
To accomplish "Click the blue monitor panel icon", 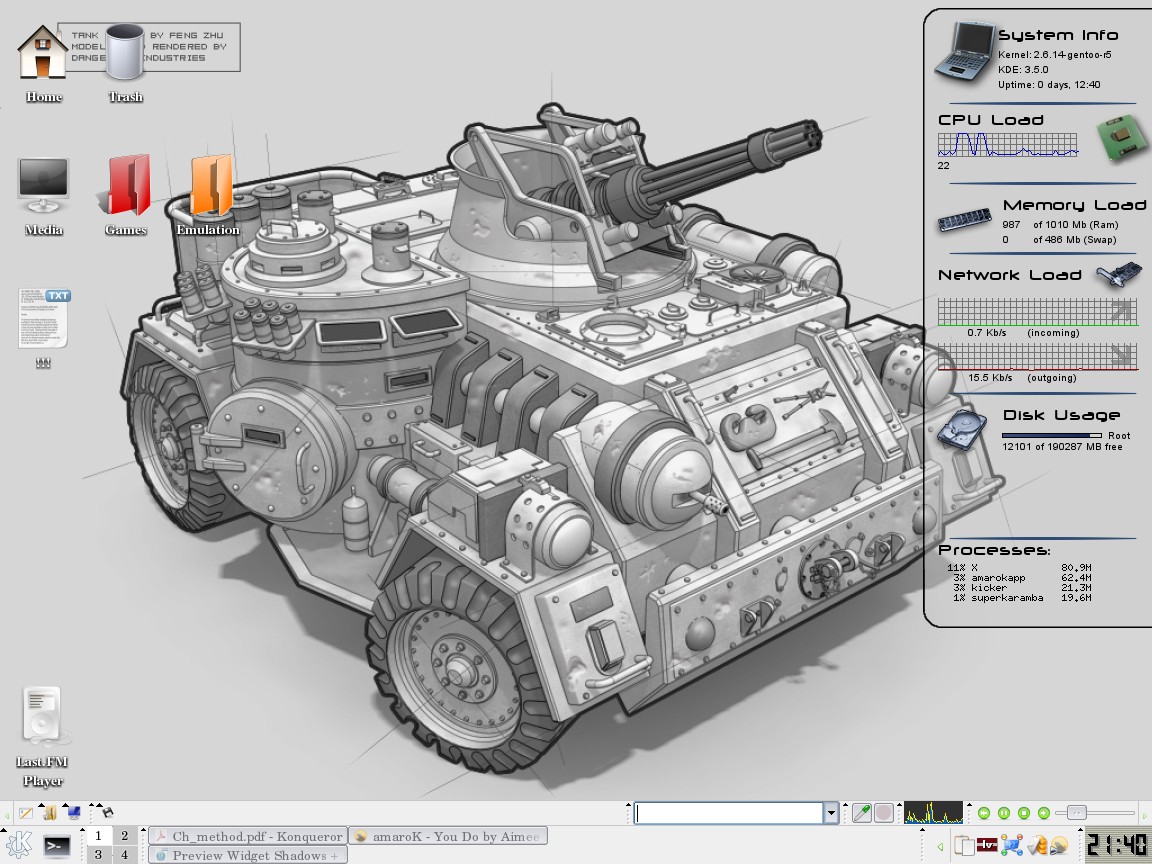I will [x=73, y=813].
